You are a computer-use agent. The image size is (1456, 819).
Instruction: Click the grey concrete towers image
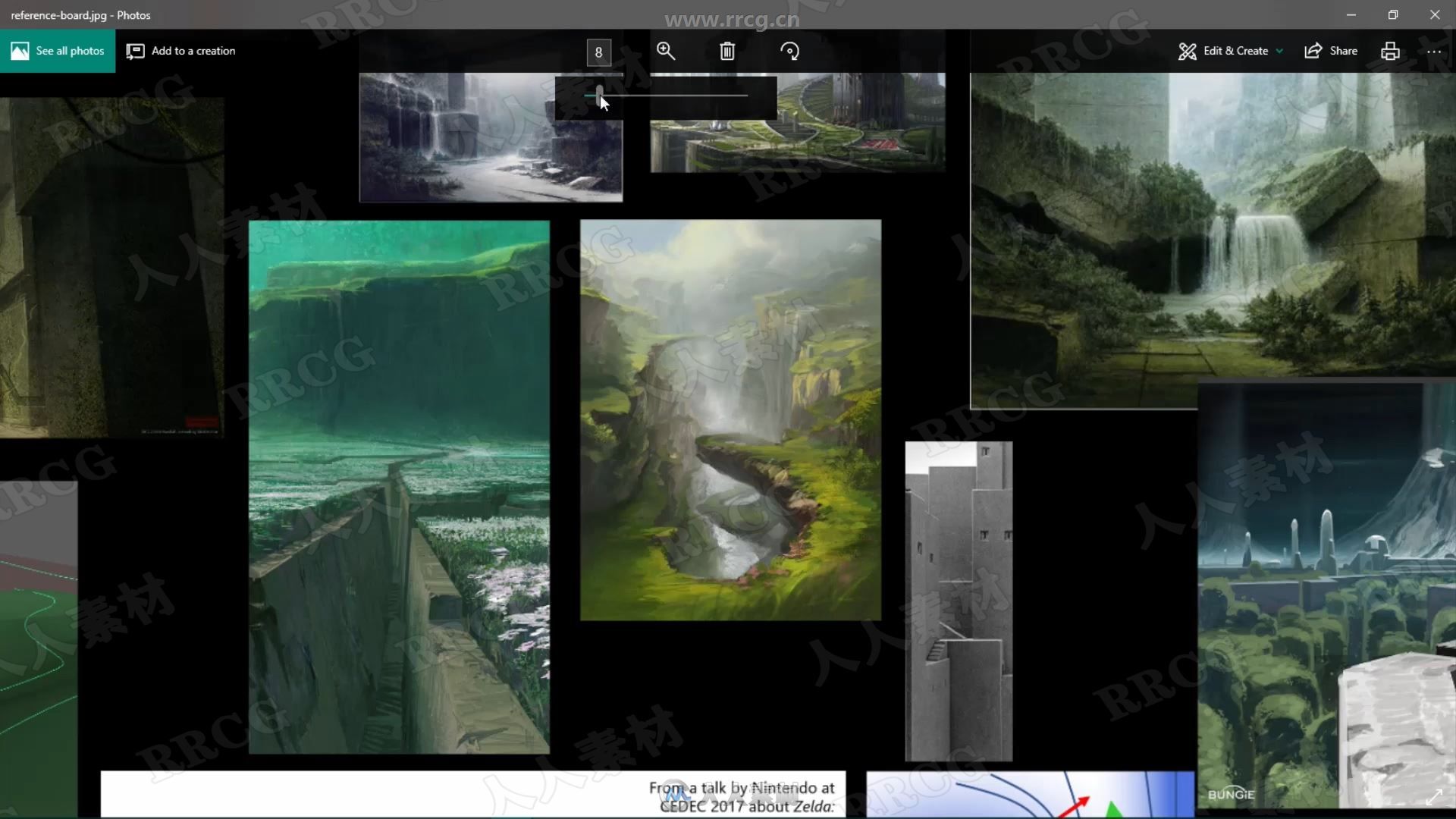pyautogui.click(x=959, y=601)
